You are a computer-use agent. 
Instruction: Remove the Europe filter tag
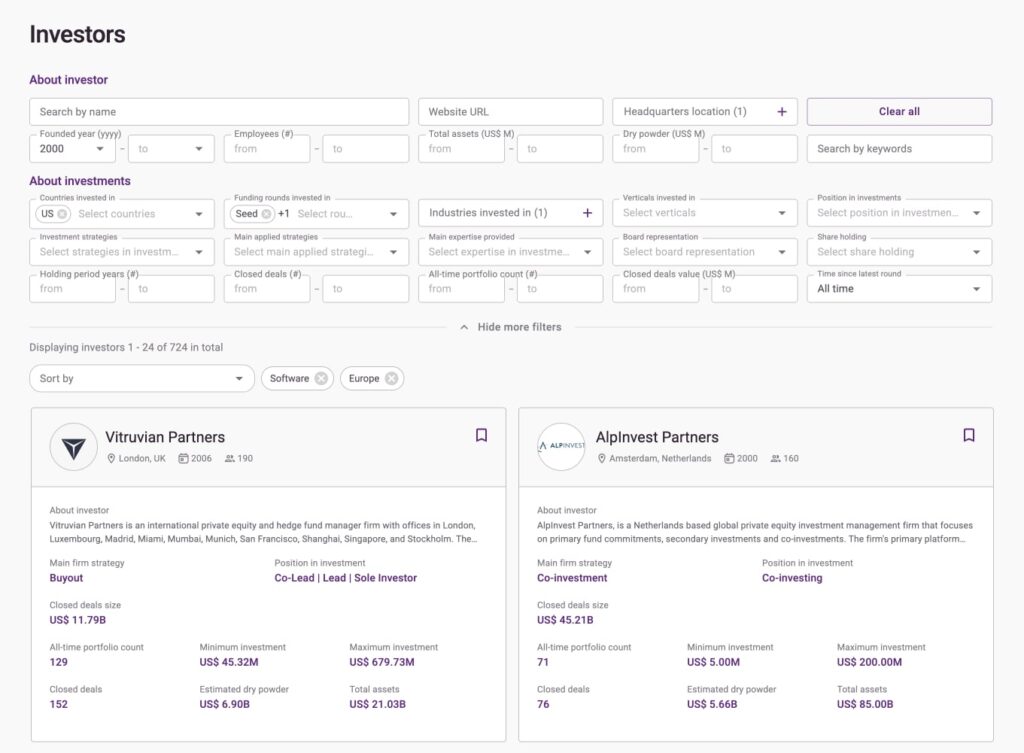click(x=391, y=378)
